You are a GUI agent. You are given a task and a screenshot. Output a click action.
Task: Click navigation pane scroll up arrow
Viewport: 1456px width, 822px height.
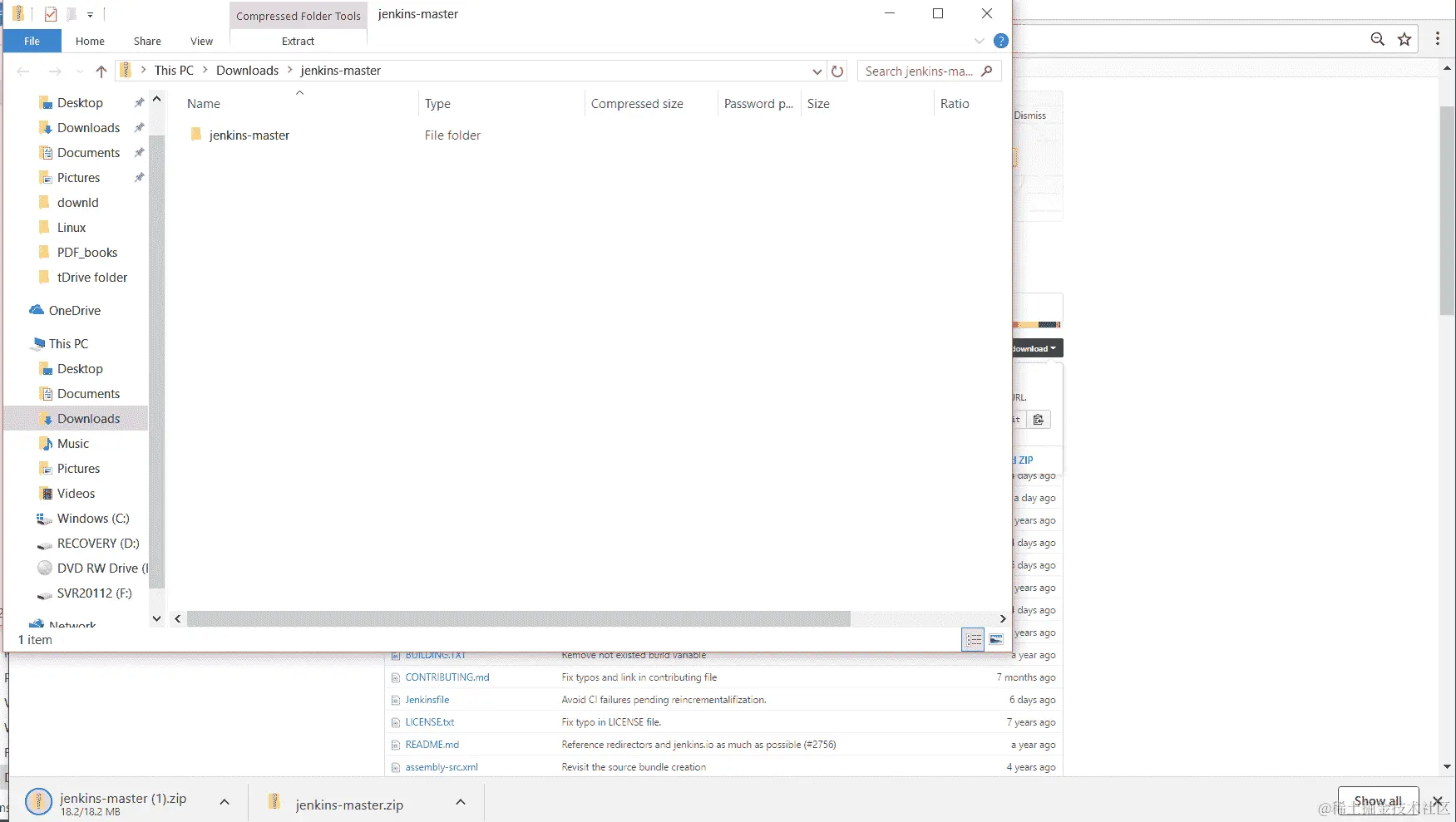tap(156, 99)
